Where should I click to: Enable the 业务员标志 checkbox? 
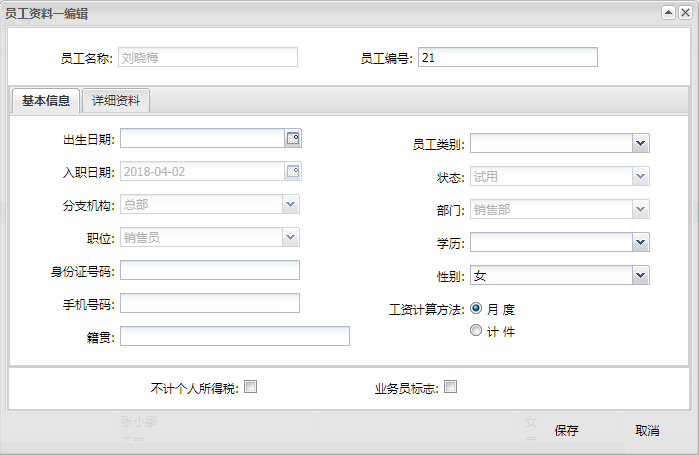451,387
